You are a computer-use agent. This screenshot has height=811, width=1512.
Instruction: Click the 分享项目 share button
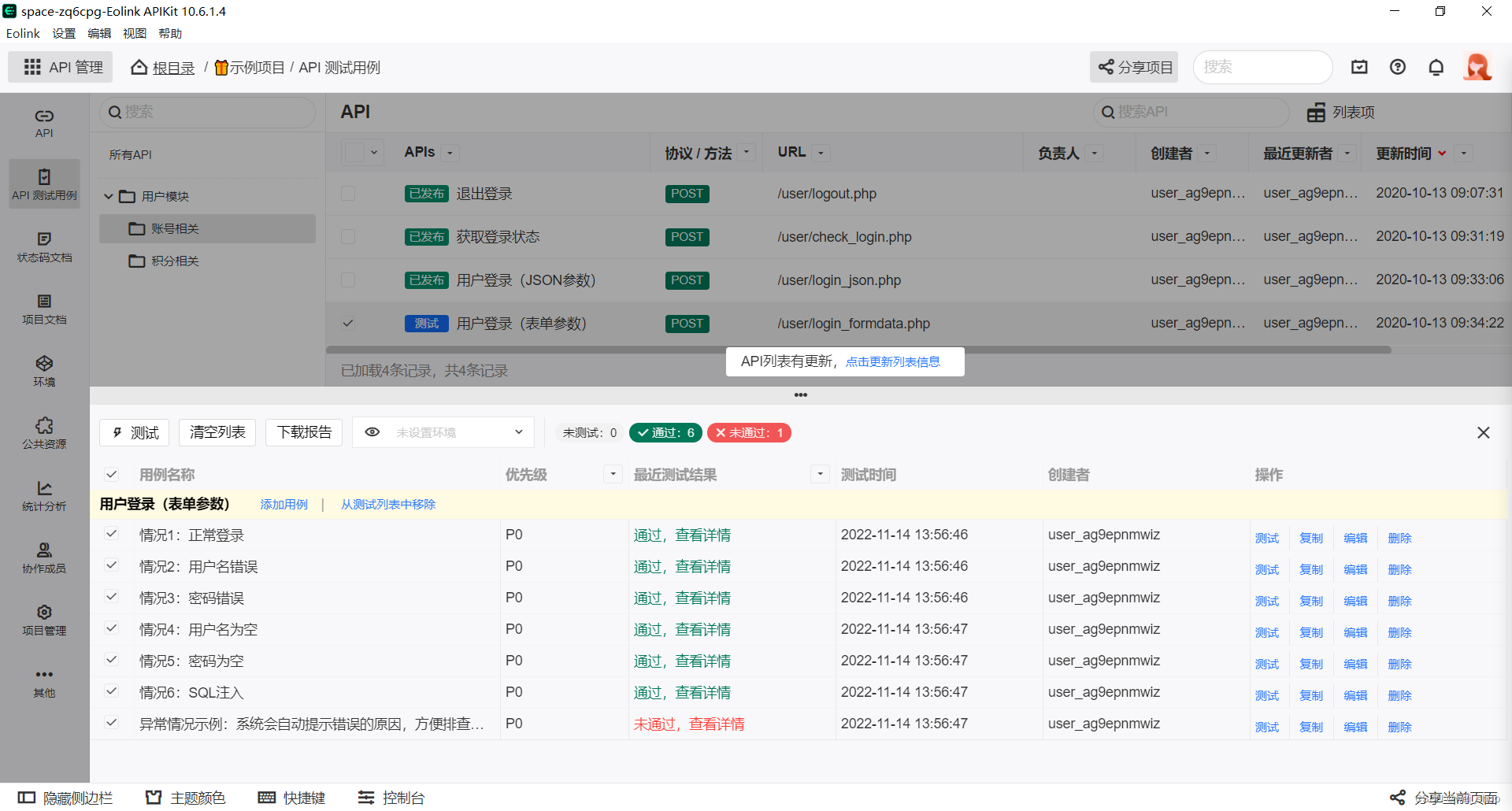(1134, 67)
